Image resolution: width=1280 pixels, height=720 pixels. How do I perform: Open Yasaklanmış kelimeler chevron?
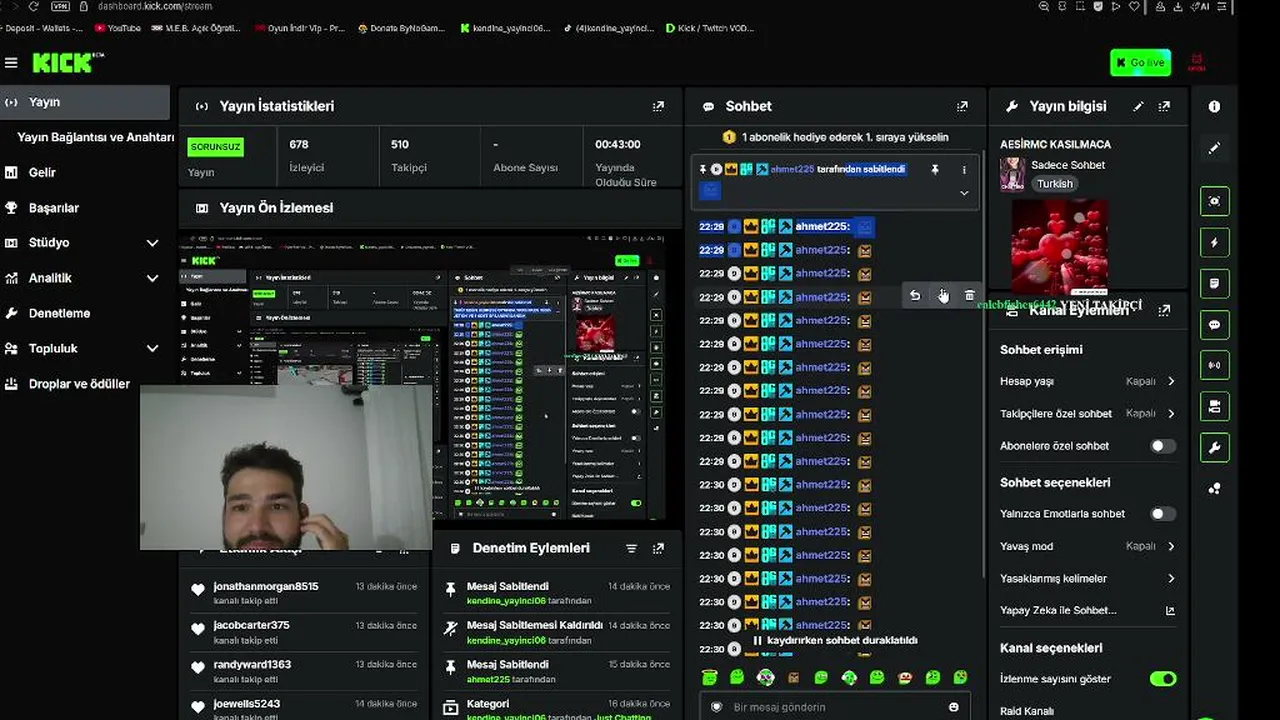[1171, 578]
